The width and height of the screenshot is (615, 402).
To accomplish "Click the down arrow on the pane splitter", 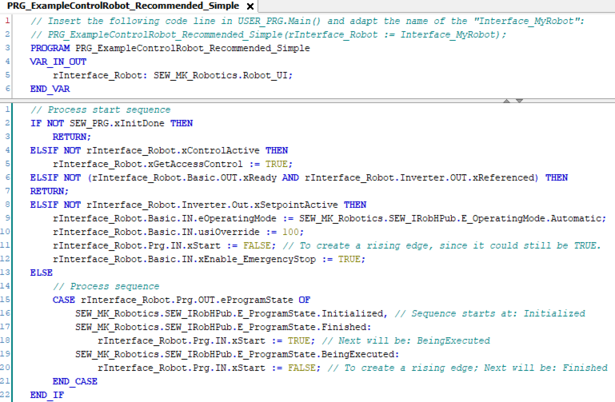I will (519, 100).
